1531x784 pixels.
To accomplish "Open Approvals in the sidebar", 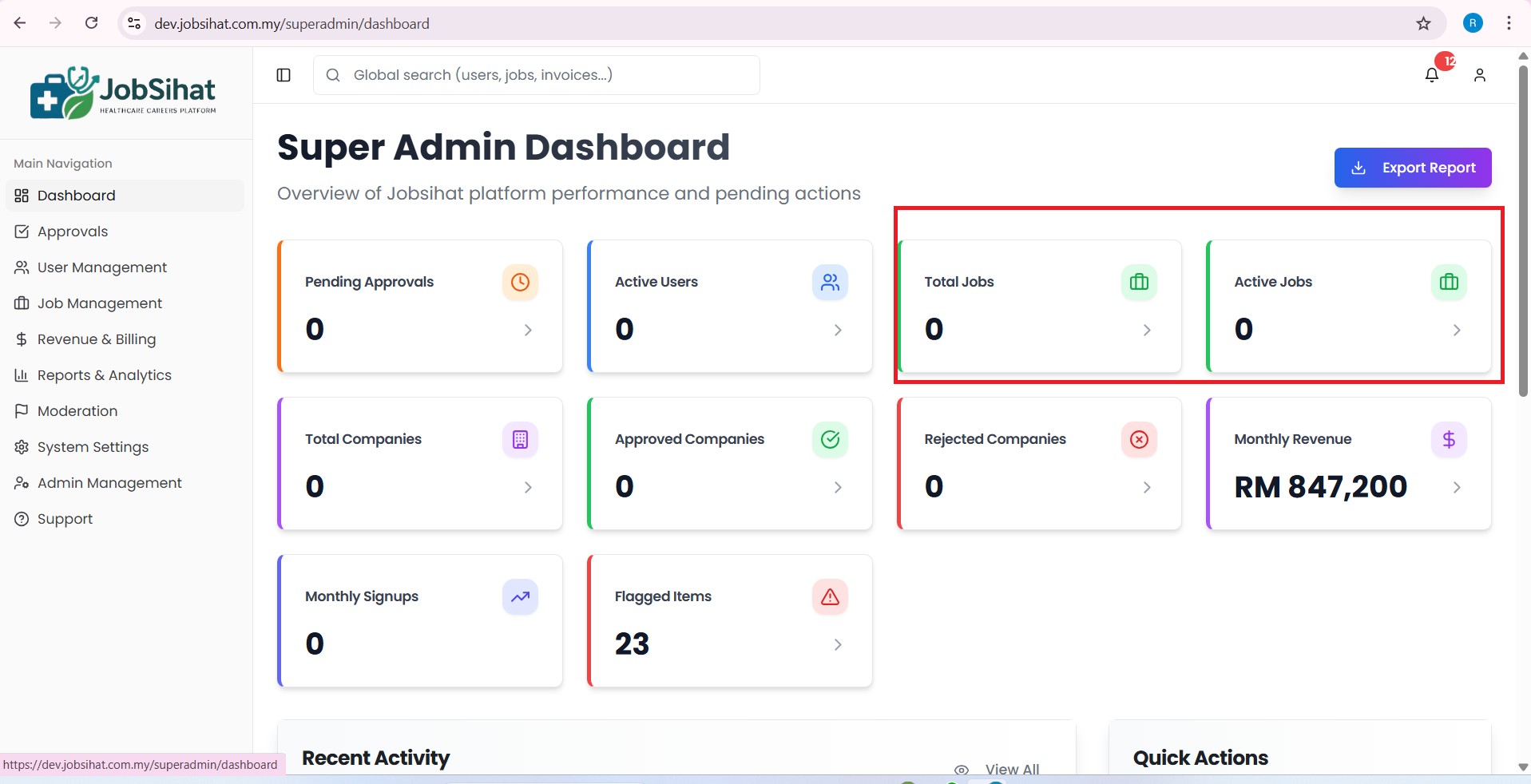I will click(73, 232).
